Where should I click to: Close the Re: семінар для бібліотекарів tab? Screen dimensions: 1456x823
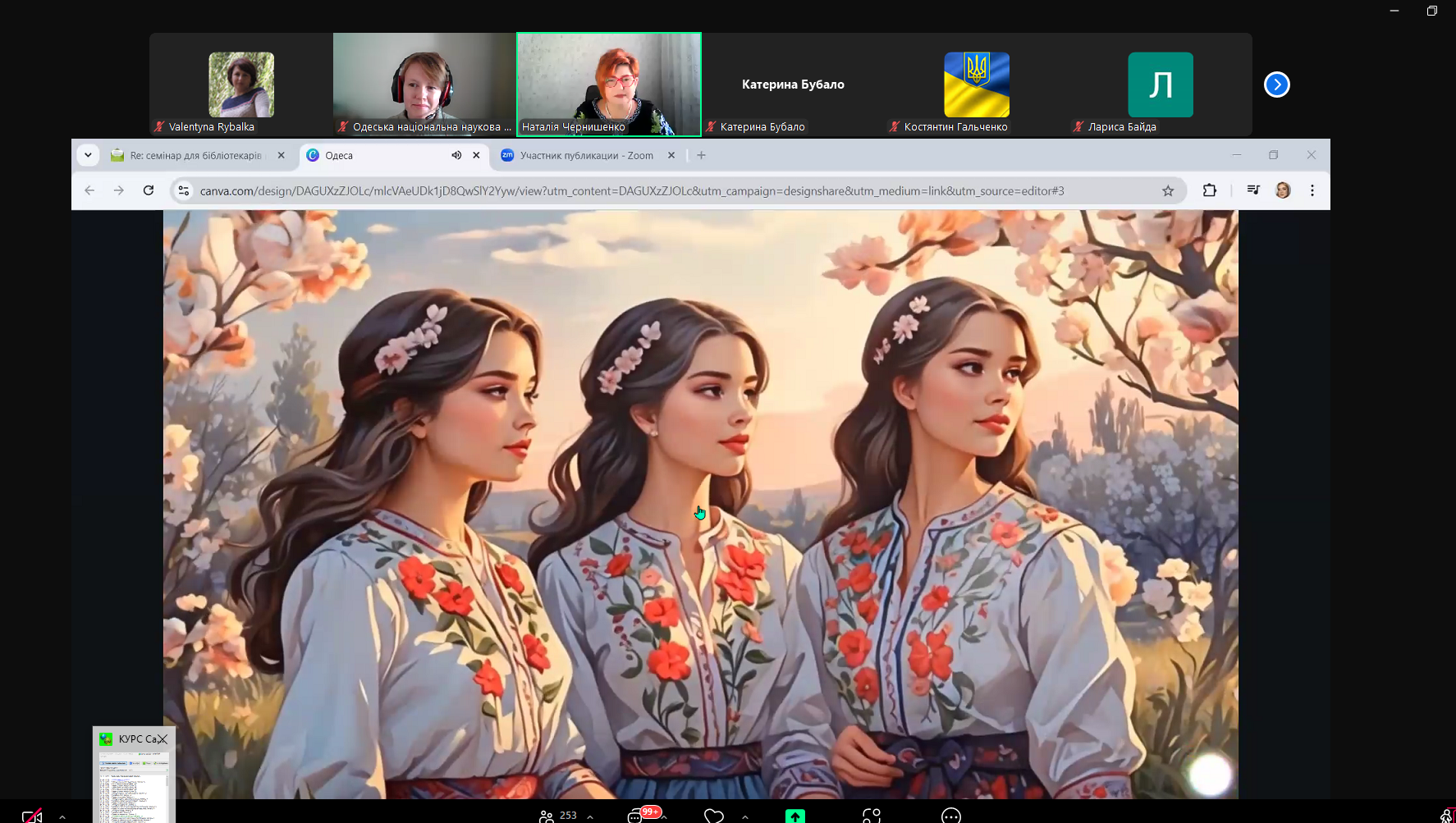point(281,155)
